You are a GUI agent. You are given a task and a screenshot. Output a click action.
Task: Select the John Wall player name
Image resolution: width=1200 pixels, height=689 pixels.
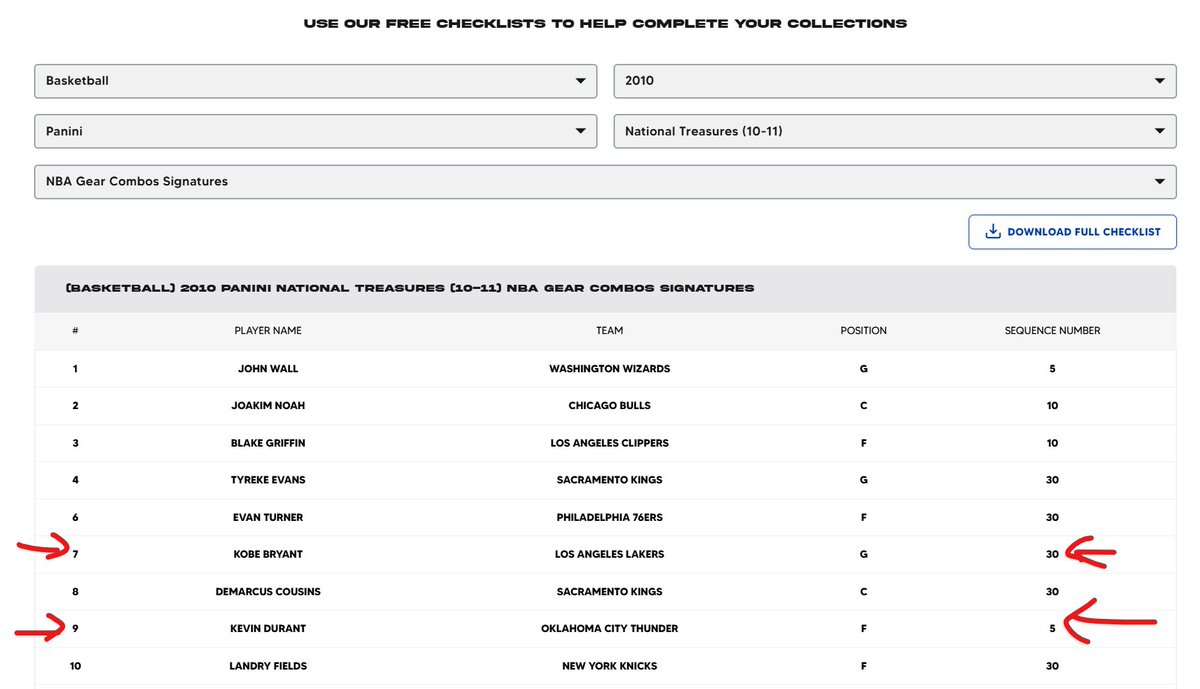point(268,369)
